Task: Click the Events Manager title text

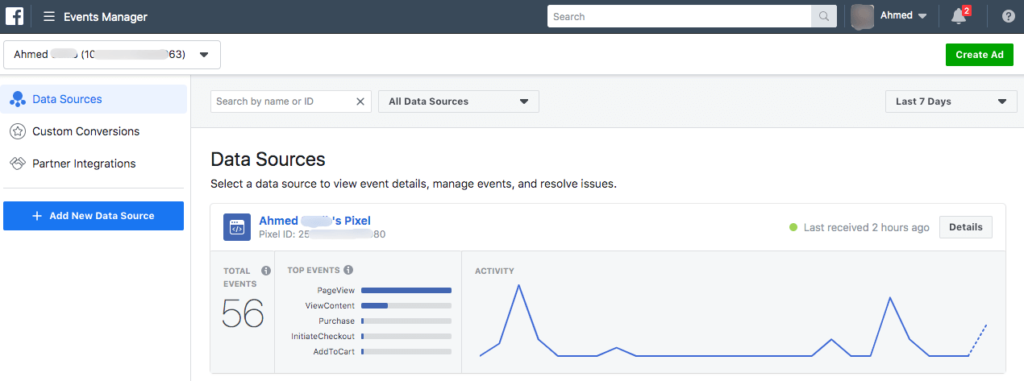Action: 105,17
